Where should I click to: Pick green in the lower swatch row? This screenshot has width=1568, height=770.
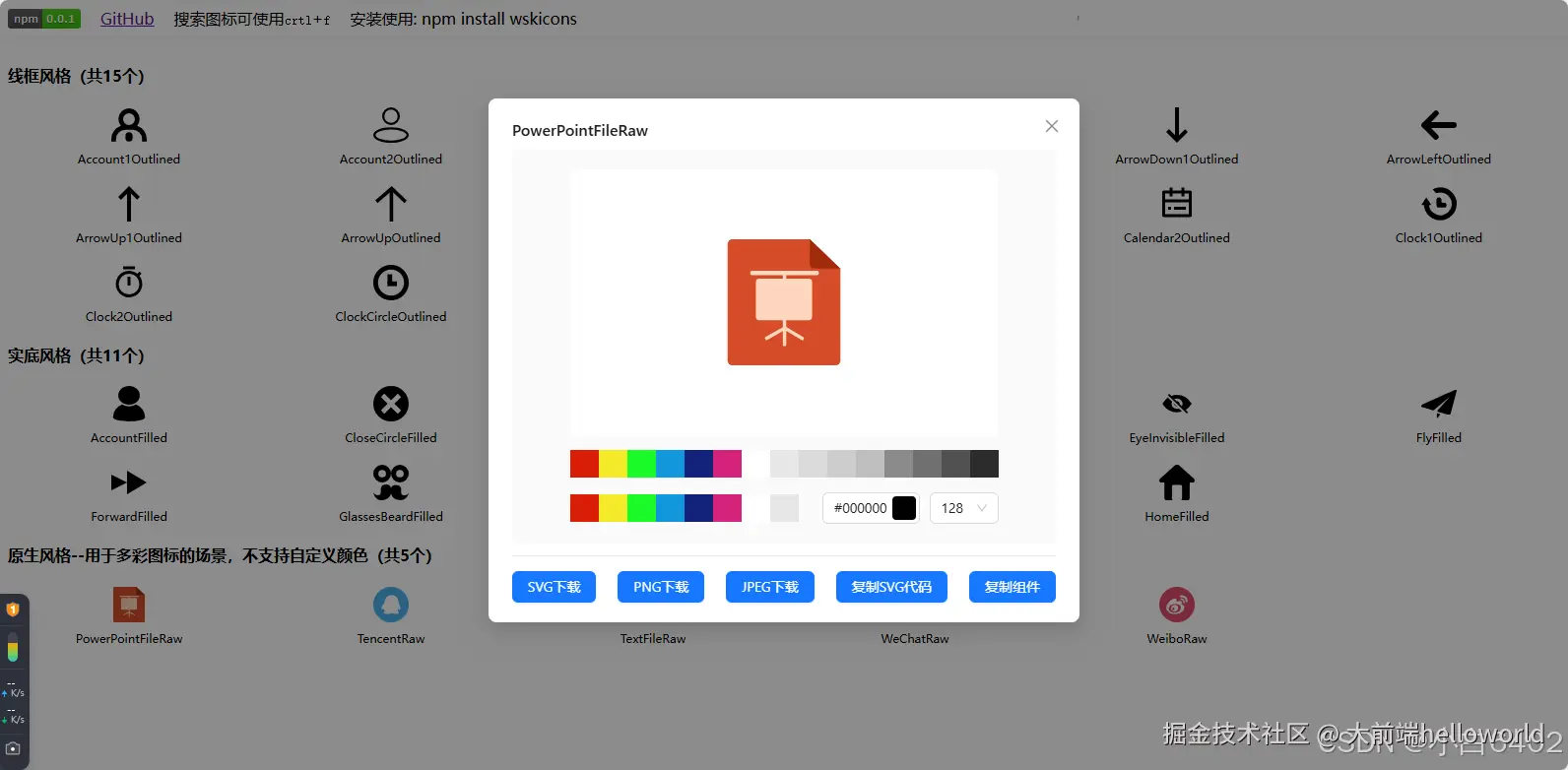click(641, 508)
